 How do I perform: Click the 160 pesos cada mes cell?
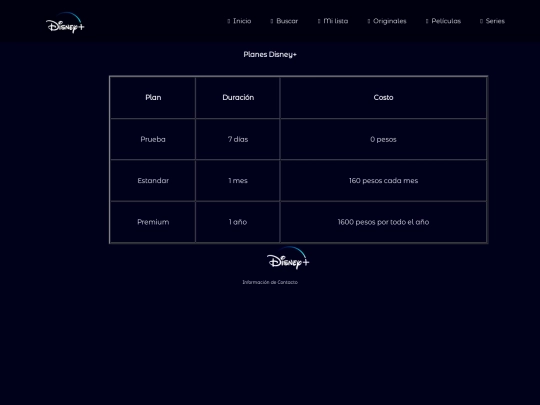[x=383, y=180]
